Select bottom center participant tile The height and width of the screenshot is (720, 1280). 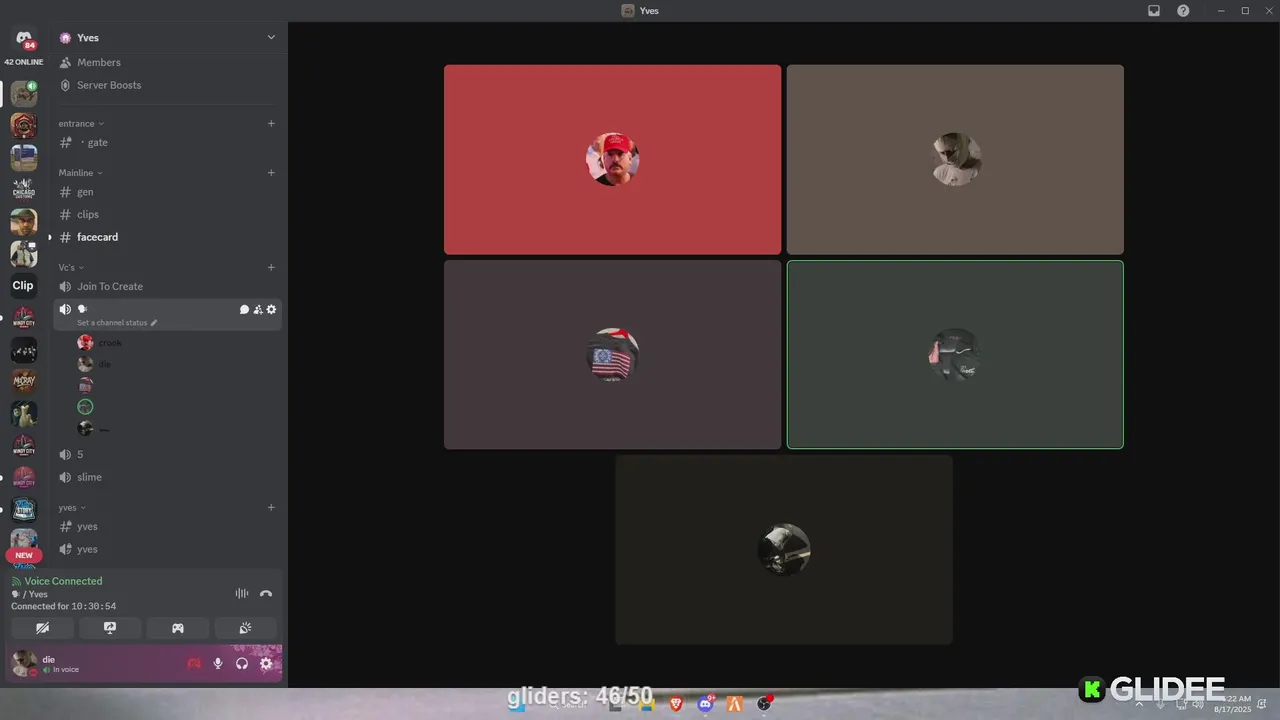pyautogui.click(x=784, y=550)
